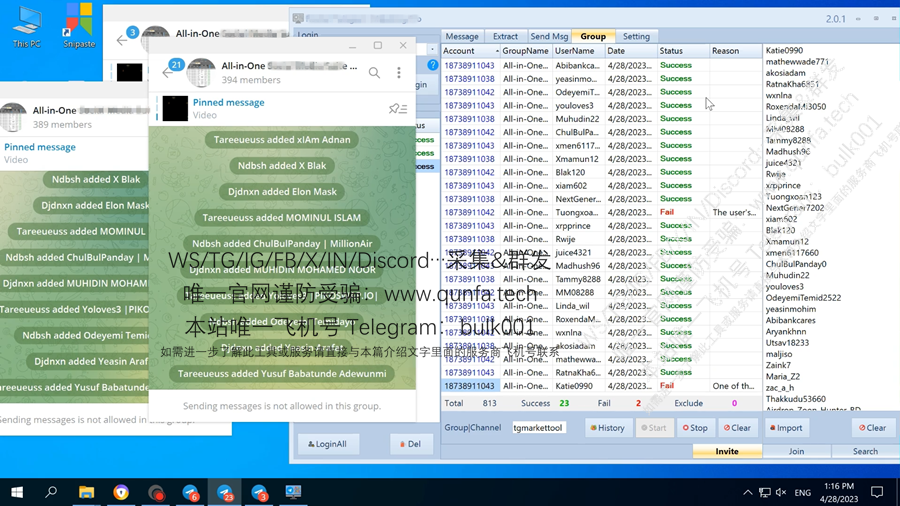Sort by Account column header

[x=471, y=50]
